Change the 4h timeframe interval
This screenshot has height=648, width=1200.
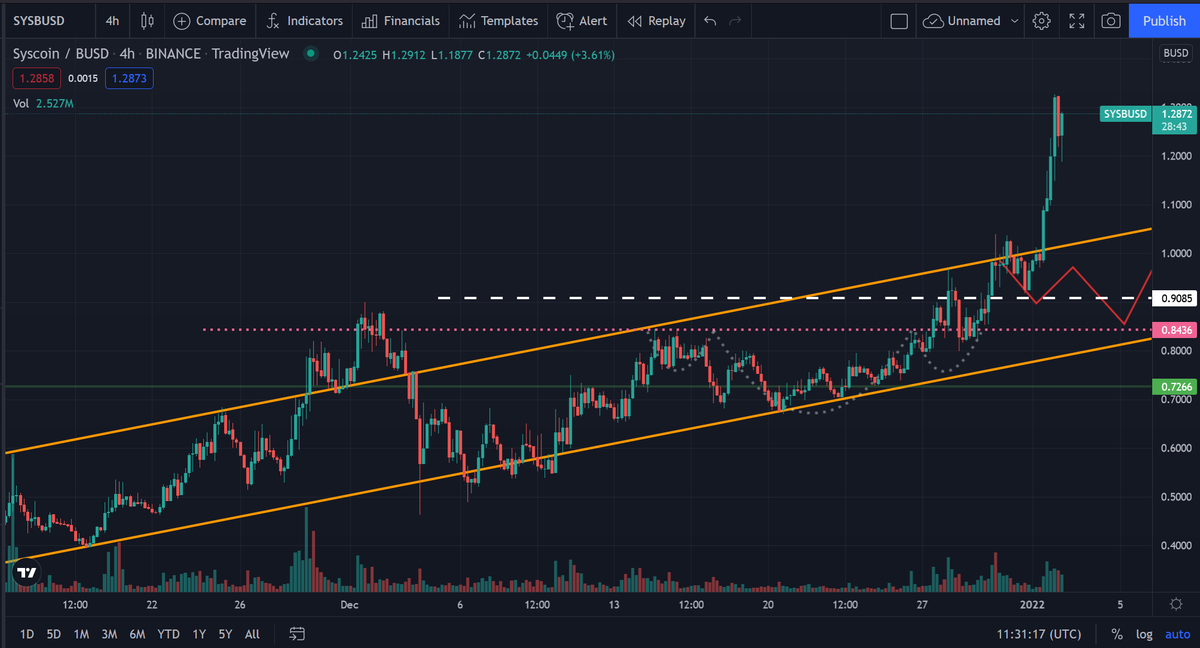click(x=112, y=20)
